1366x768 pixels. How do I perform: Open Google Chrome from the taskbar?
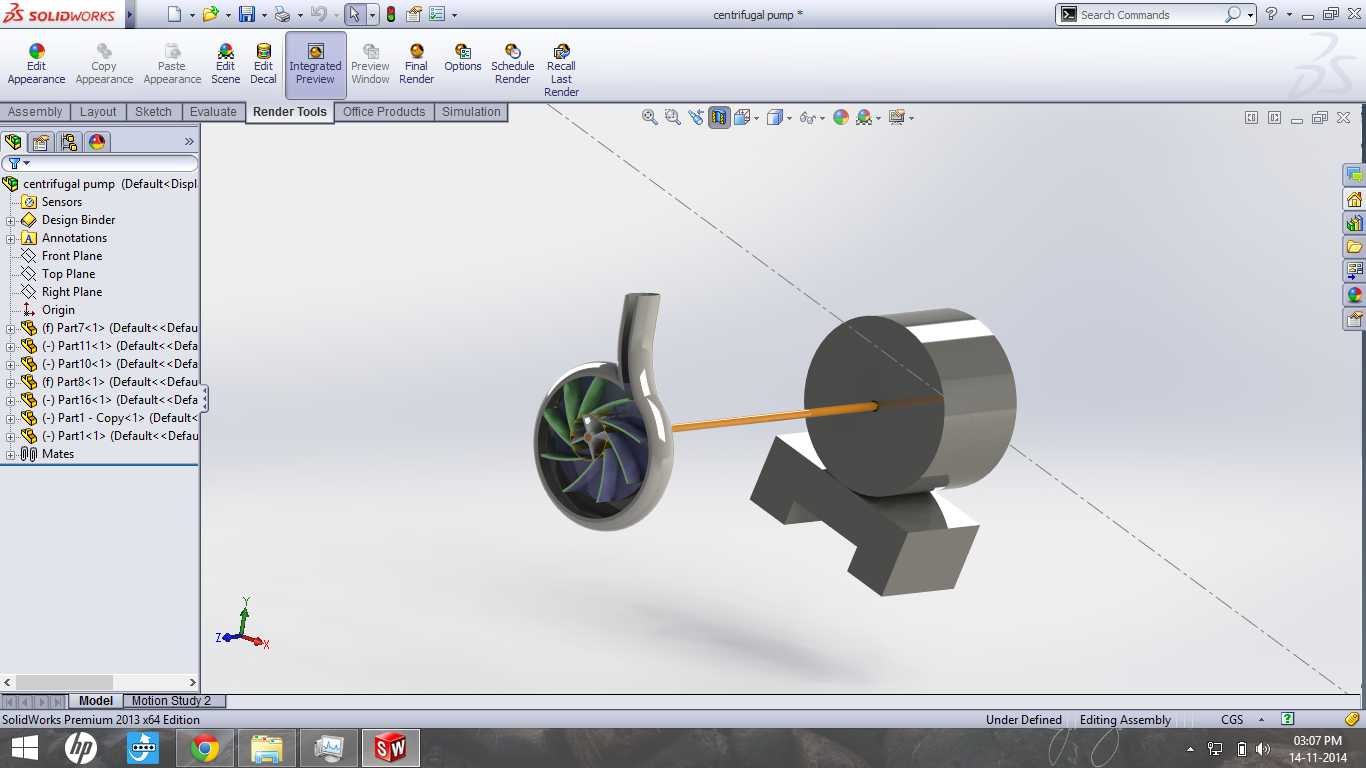coord(205,748)
